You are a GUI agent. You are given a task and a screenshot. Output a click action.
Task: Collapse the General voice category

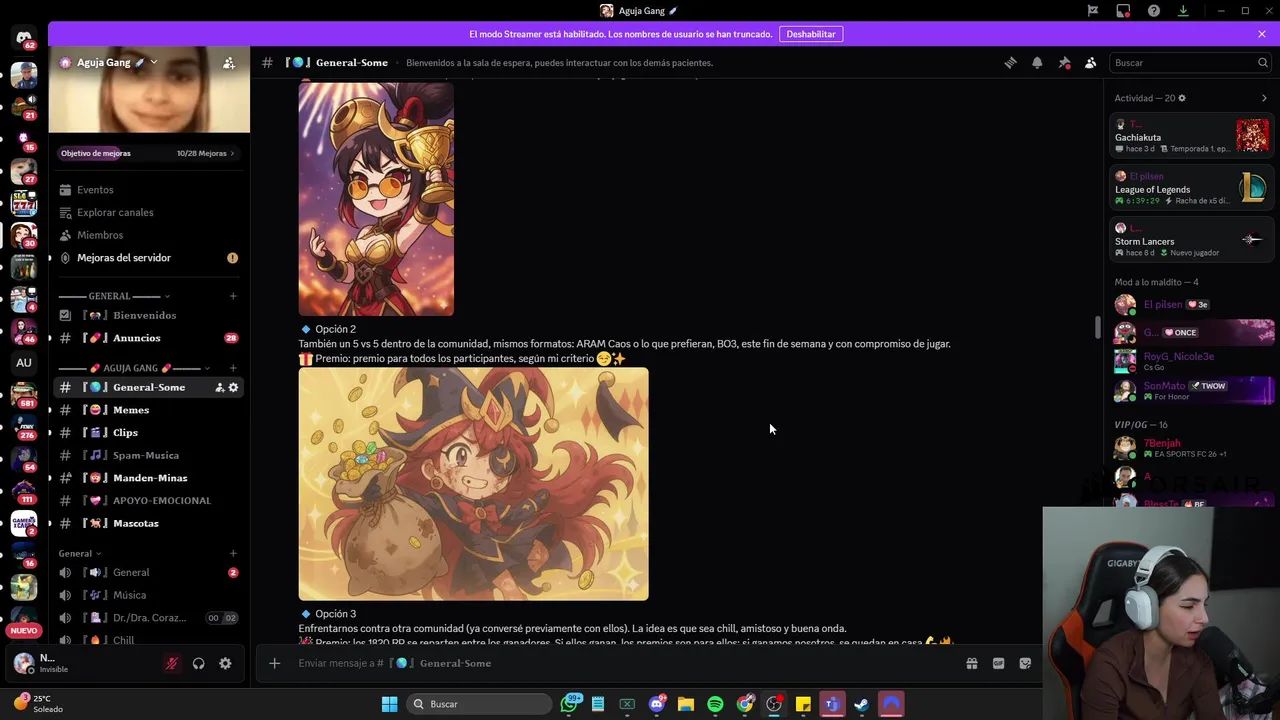(80, 553)
